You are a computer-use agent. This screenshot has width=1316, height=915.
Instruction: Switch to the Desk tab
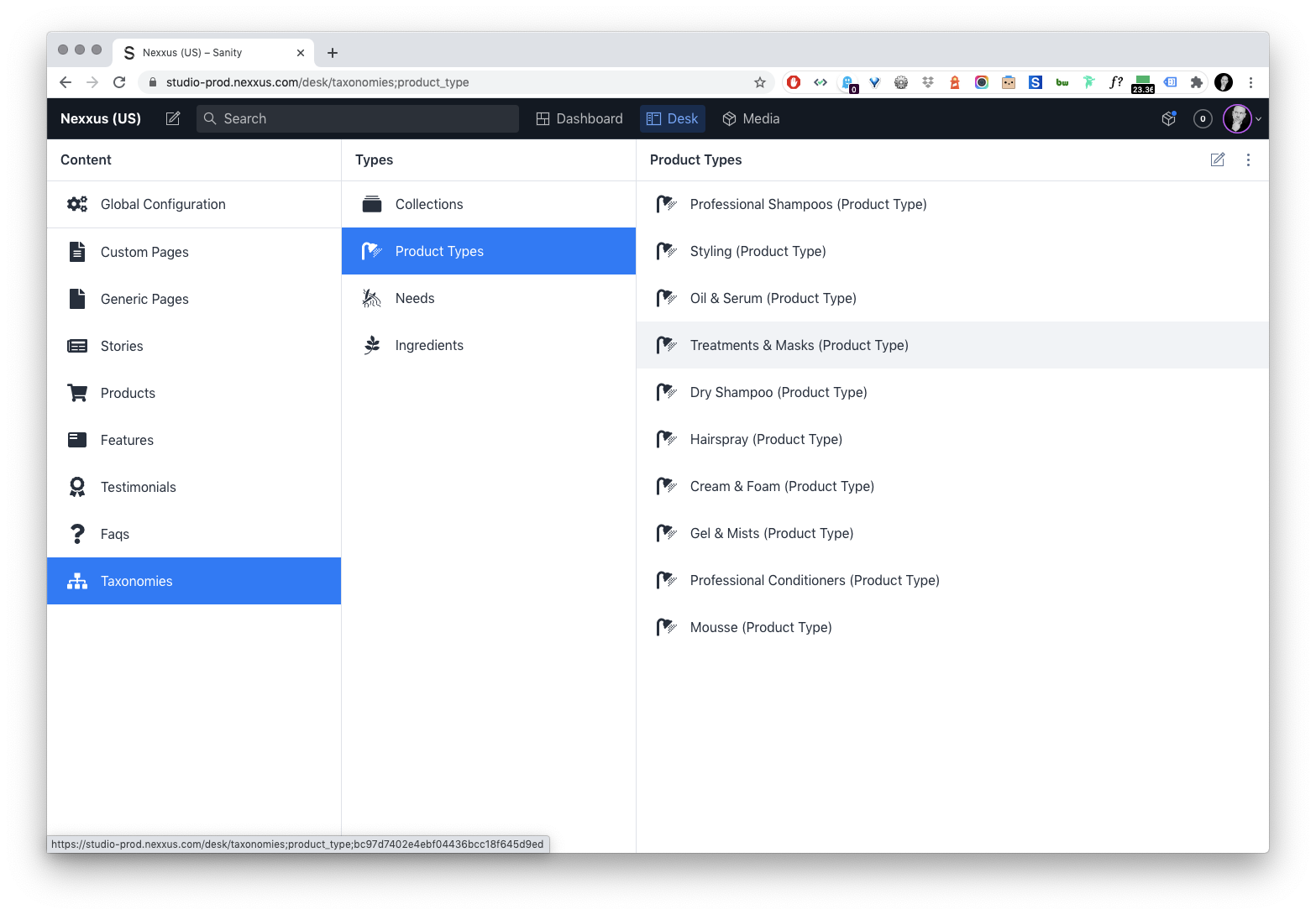point(672,118)
